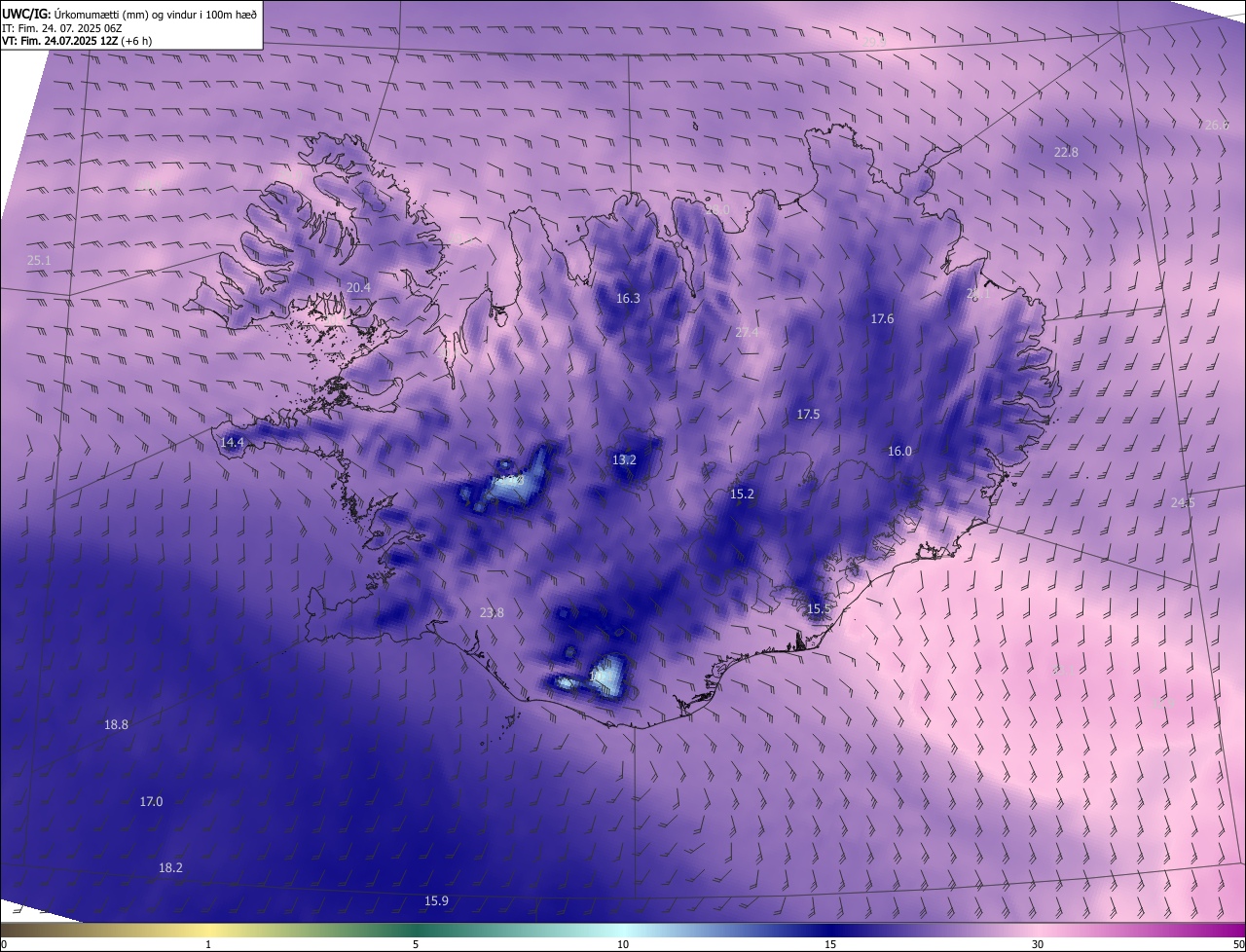Click the 17.0 value label over the ocean
This screenshot has height=952, width=1246.
point(151,801)
